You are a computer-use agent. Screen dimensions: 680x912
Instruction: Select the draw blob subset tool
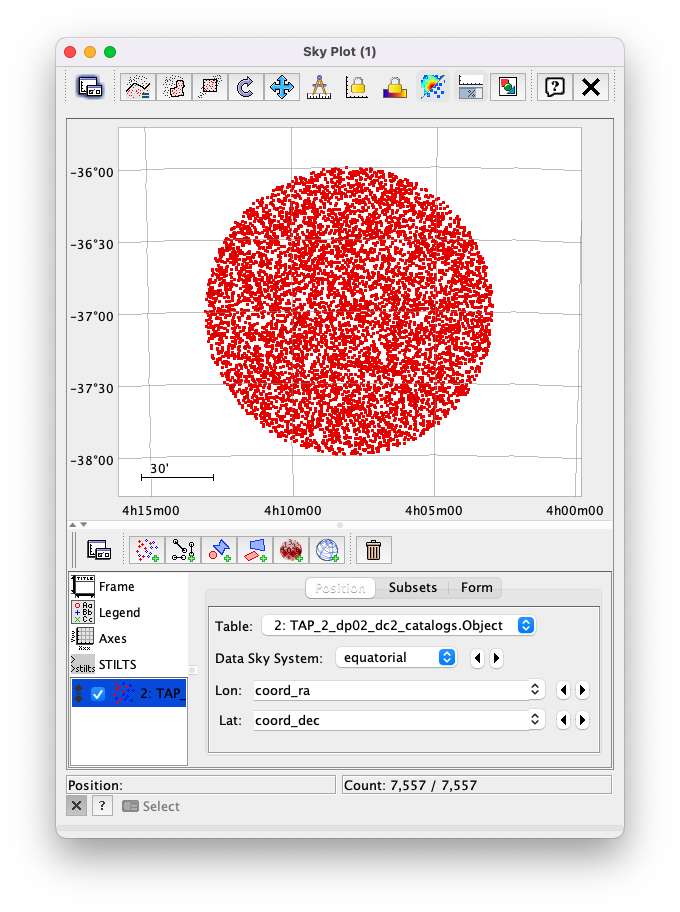click(x=174, y=87)
